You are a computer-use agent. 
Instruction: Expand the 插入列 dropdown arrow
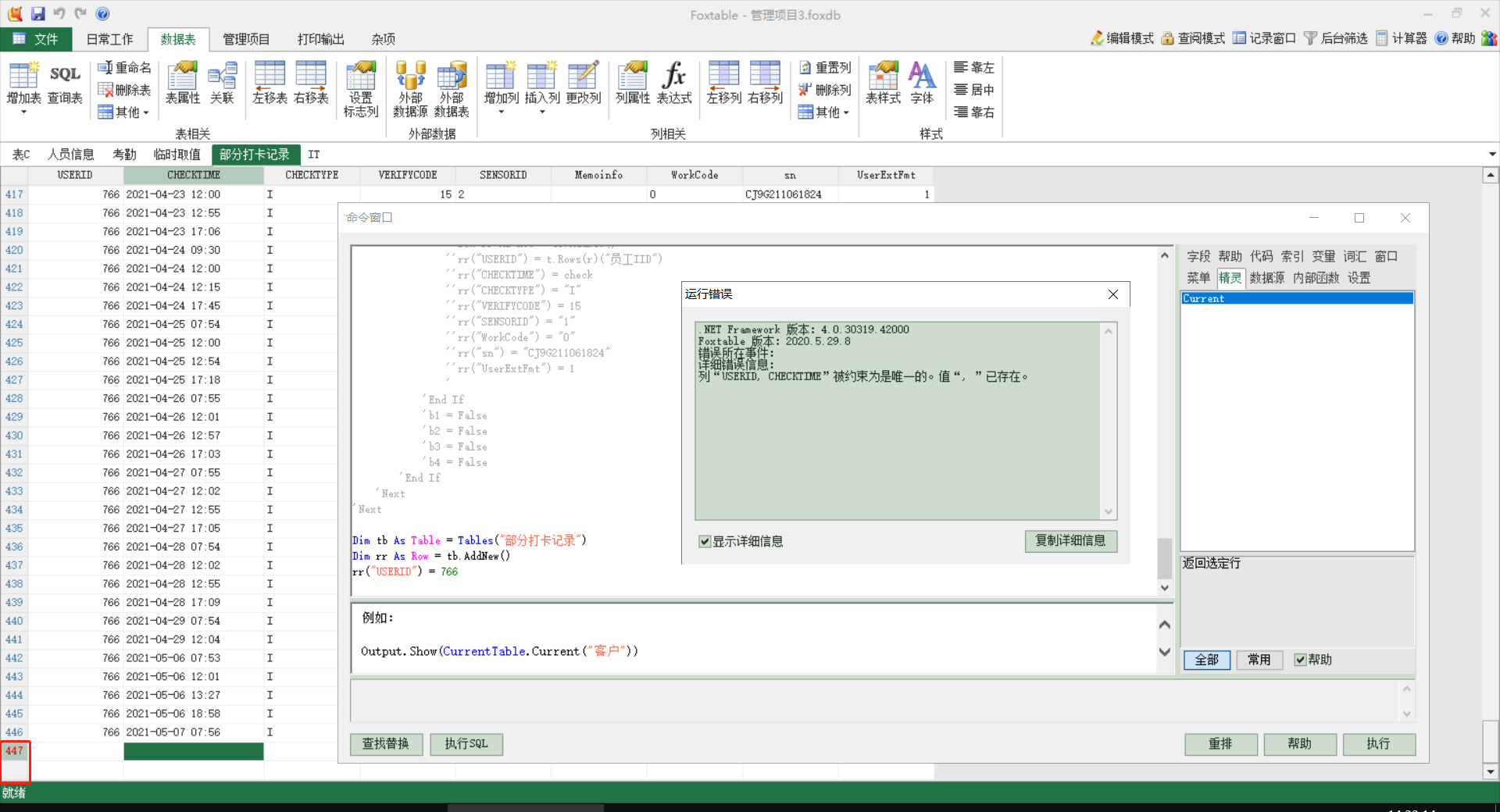[x=542, y=112]
